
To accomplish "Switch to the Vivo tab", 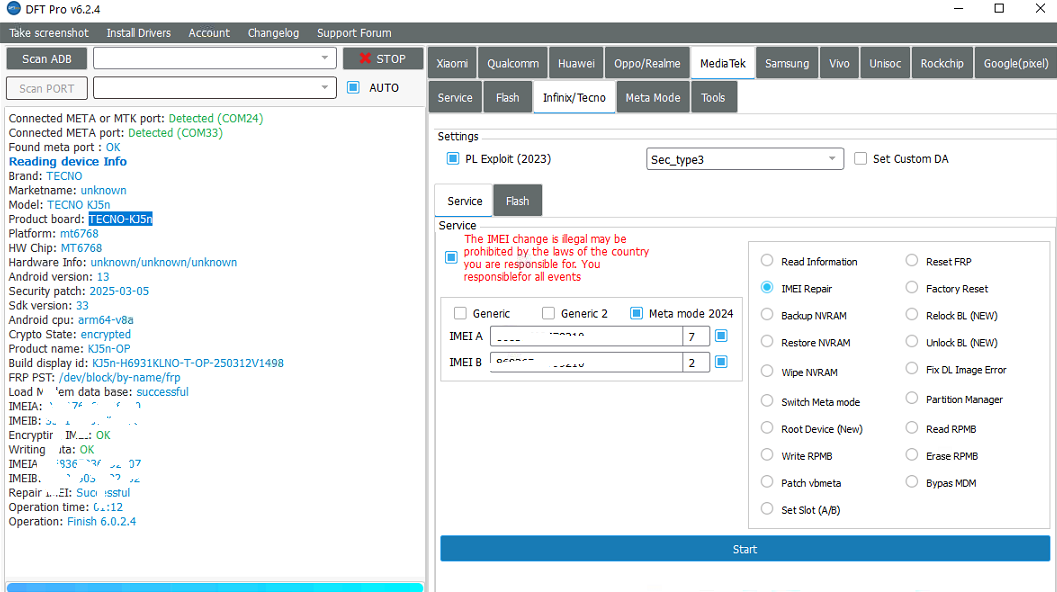I will tap(839, 63).
